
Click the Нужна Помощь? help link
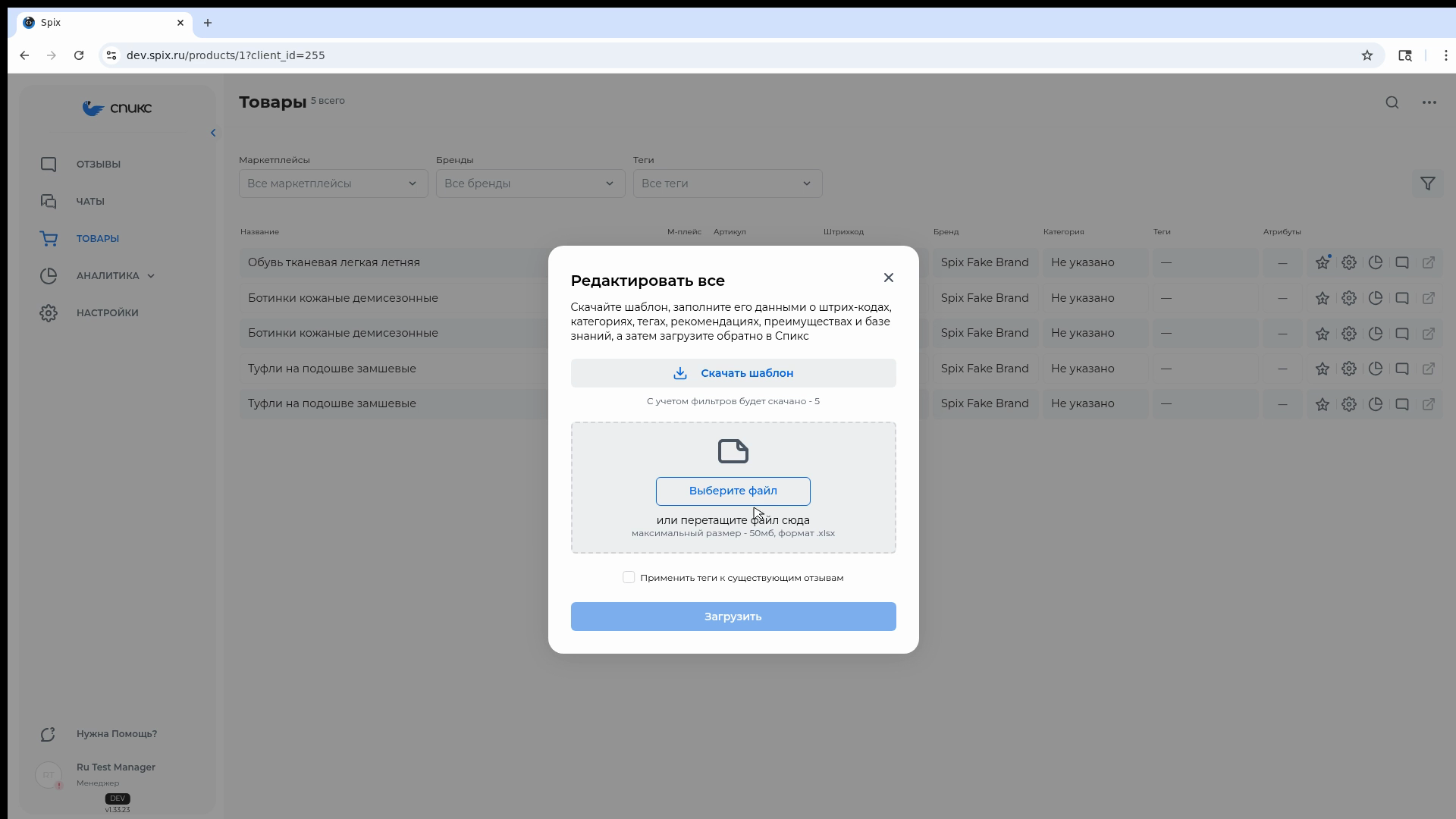[x=117, y=734]
